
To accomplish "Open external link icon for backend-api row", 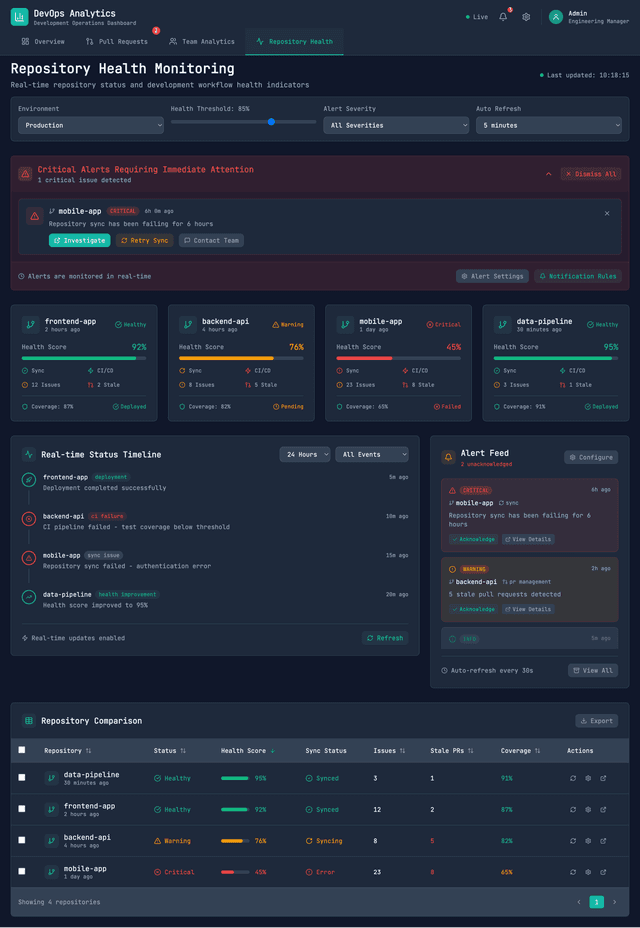I will 603,840.
